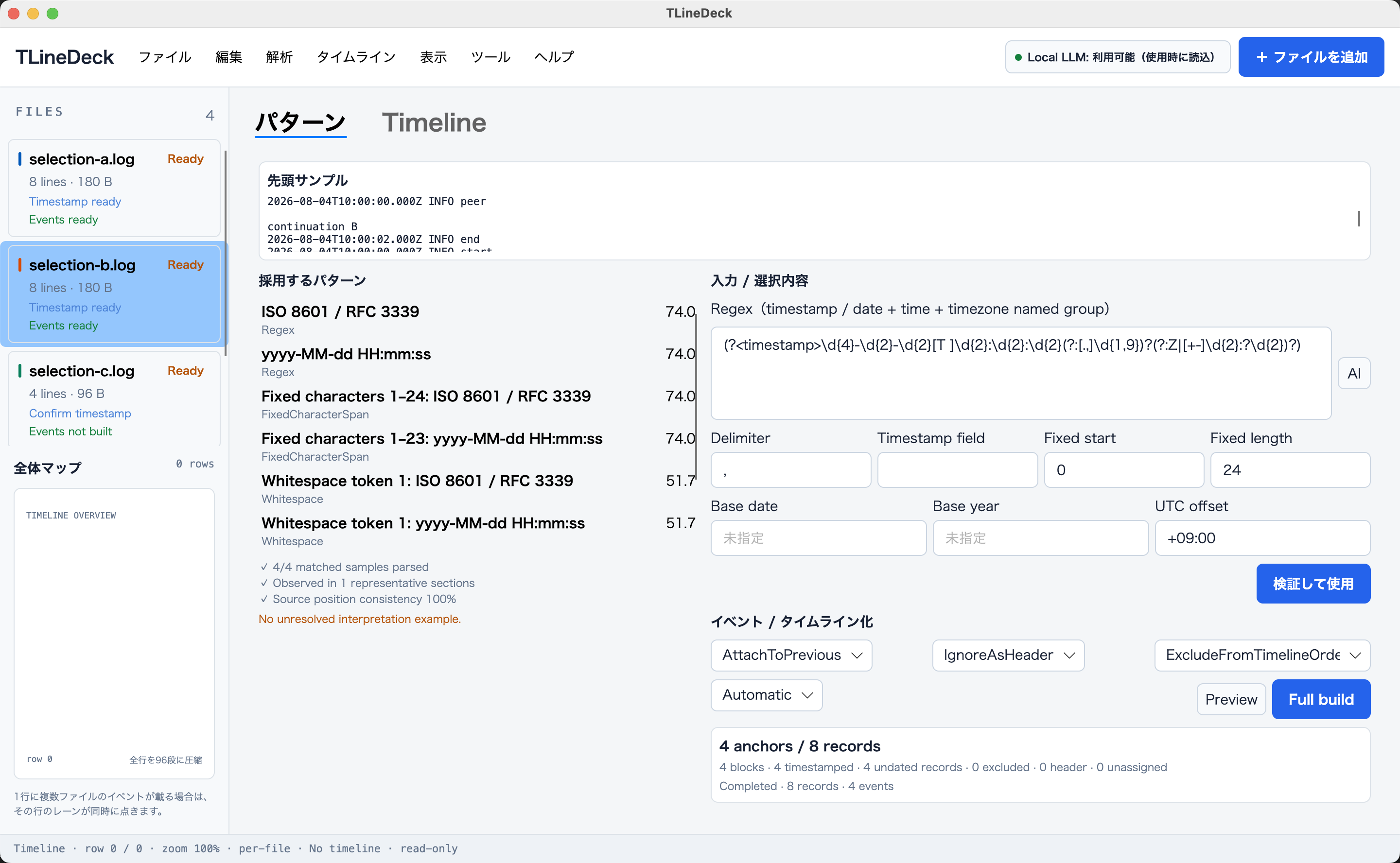Click the Timeline Overview map area
The height and width of the screenshot is (863, 1400).
[x=114, y=634]
